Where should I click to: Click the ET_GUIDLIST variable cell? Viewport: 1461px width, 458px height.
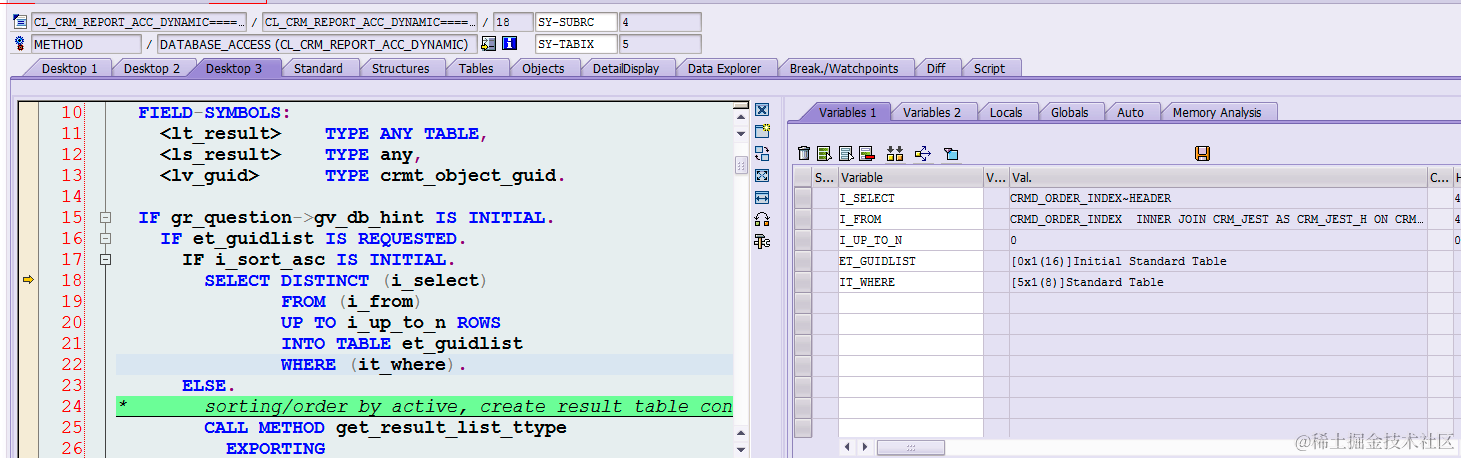click(910, 261)
